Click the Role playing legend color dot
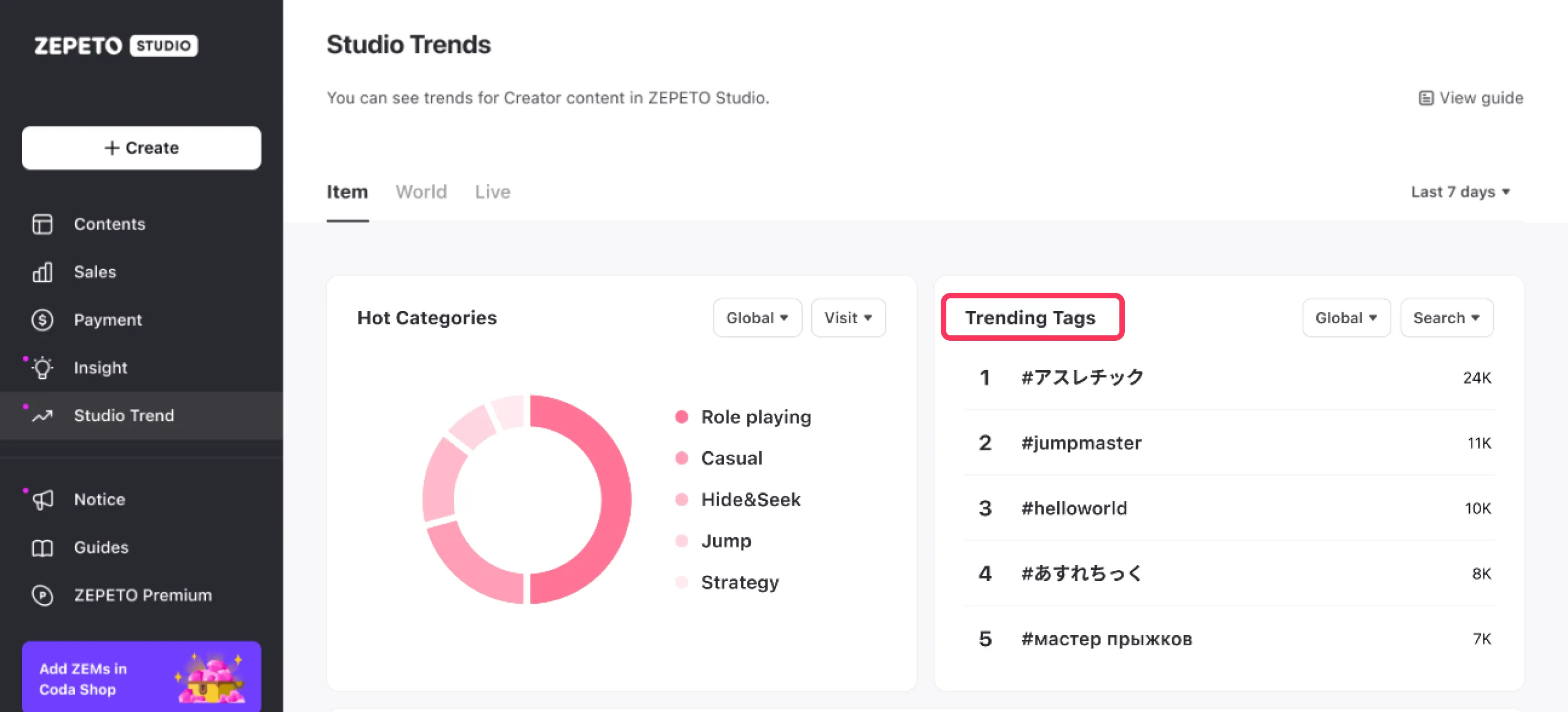The height and width of the screenshot is (712, 1568). [681, 417]
